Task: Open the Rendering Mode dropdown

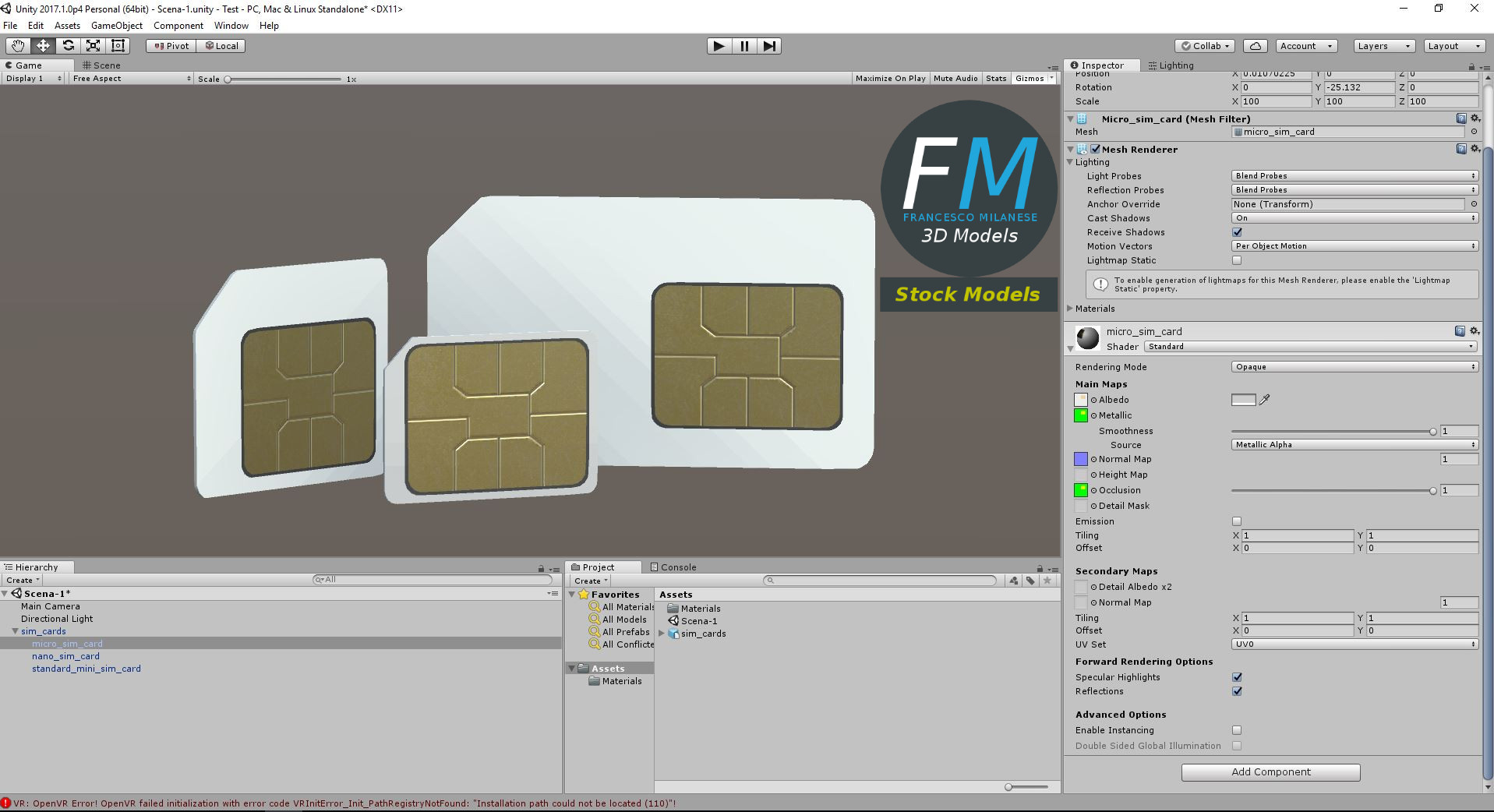Action: [x=1354, y=366]
